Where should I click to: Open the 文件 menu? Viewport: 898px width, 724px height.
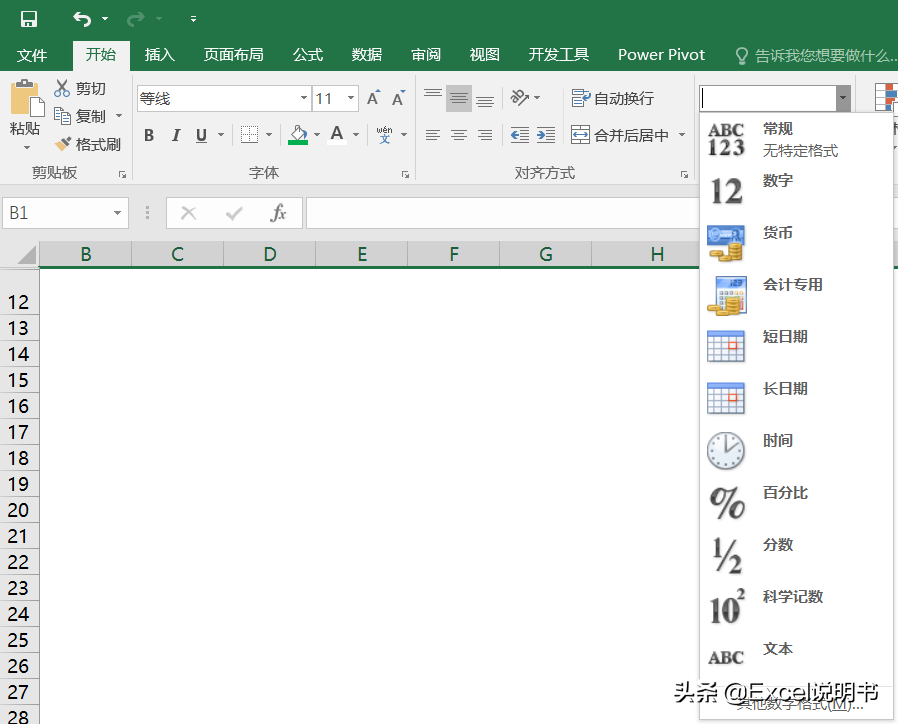click(32, 55)
